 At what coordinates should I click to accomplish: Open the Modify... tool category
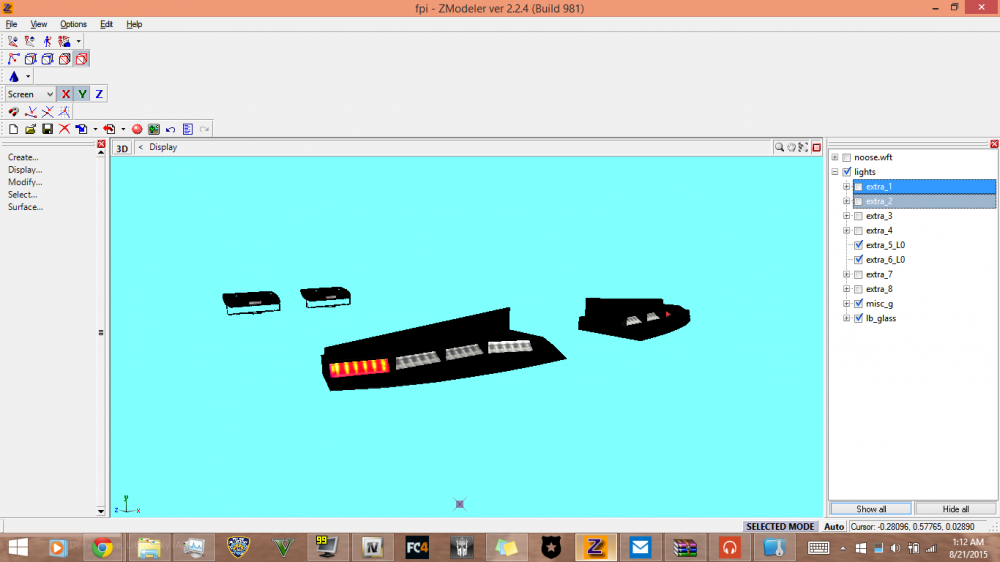[25, 182]
